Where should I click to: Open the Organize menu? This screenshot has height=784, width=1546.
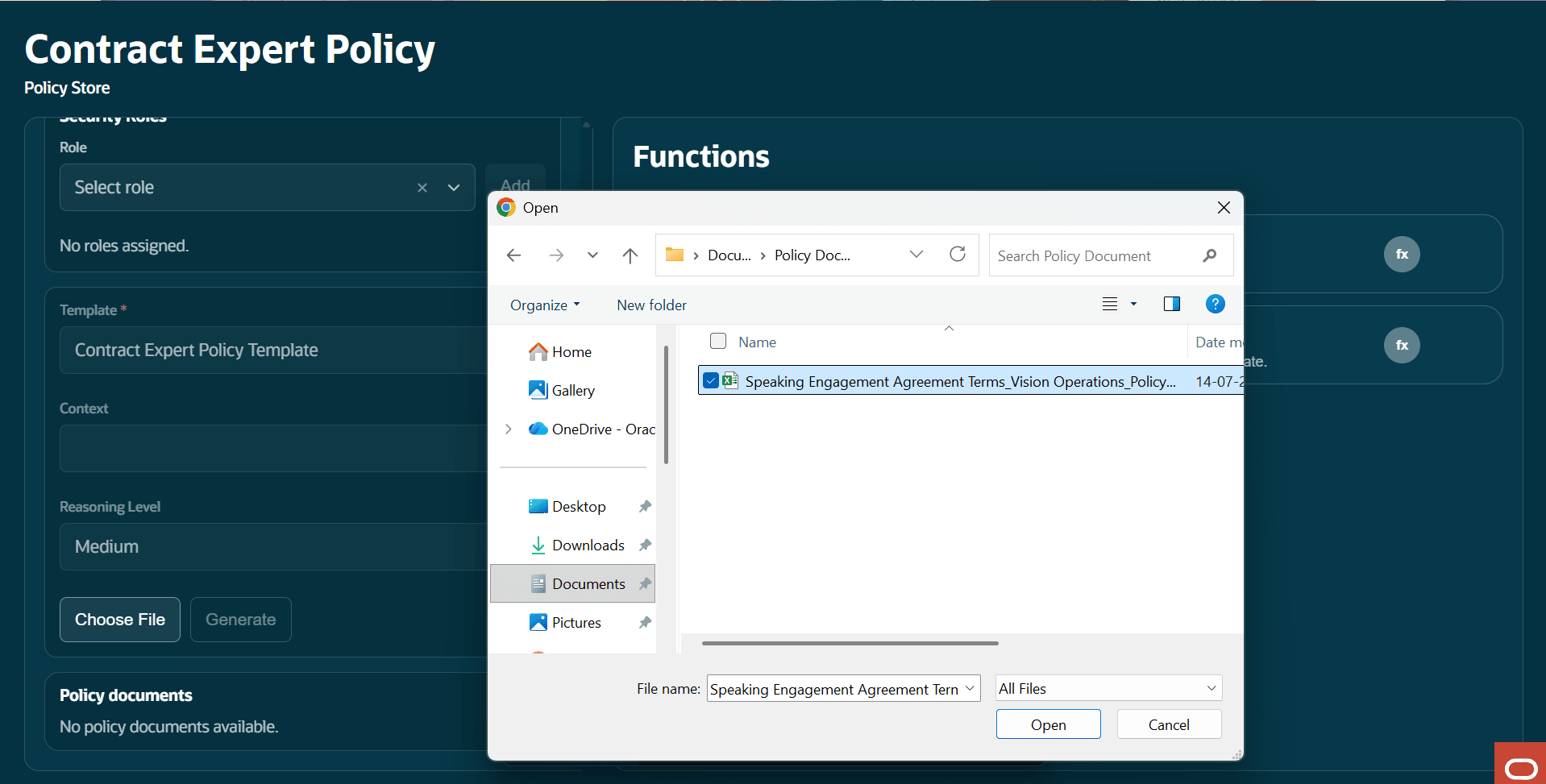pyautogui.click(x=545, y=305)
